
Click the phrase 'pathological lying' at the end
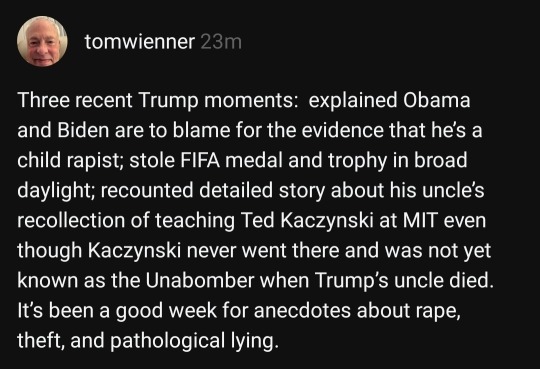coord(194,341)
